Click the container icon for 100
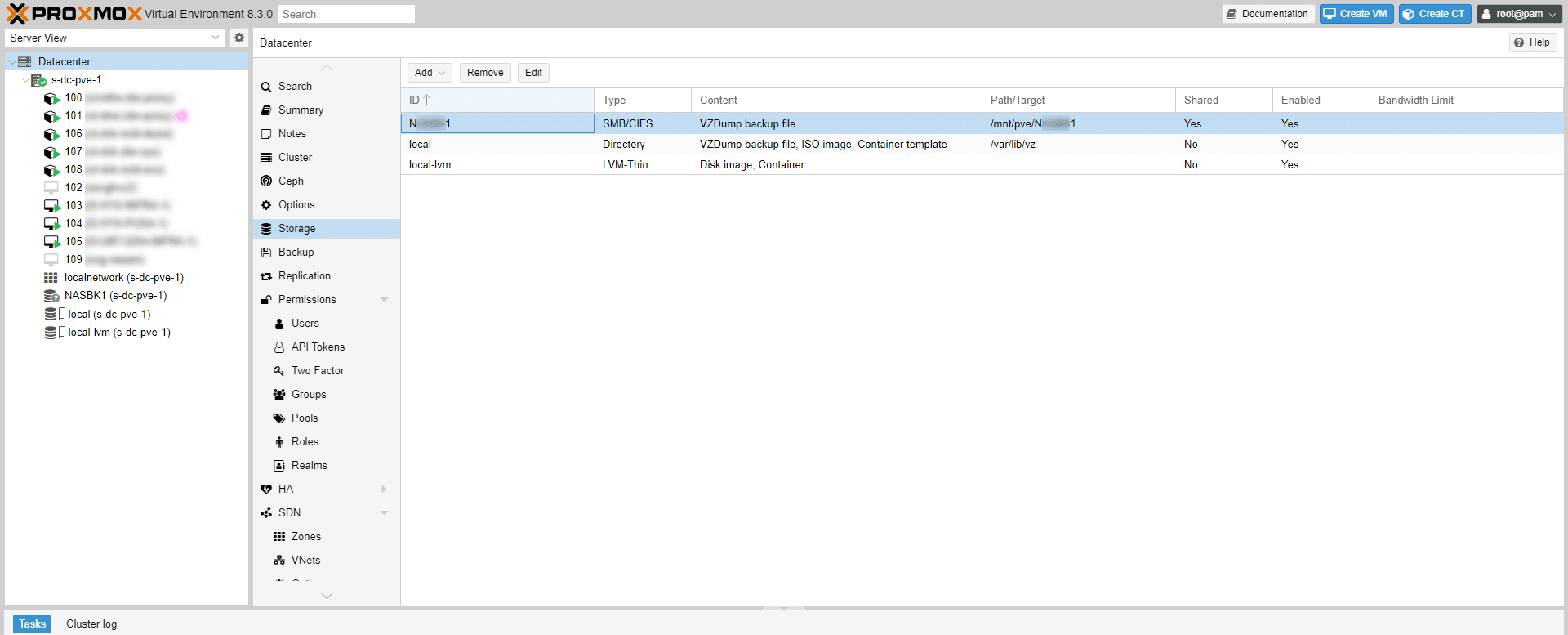 [x=51, y=98]
